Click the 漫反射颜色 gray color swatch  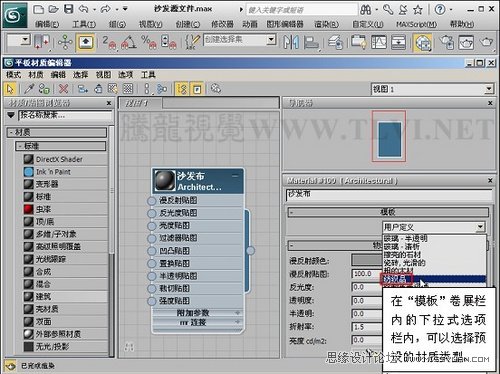tap(367, 260)
